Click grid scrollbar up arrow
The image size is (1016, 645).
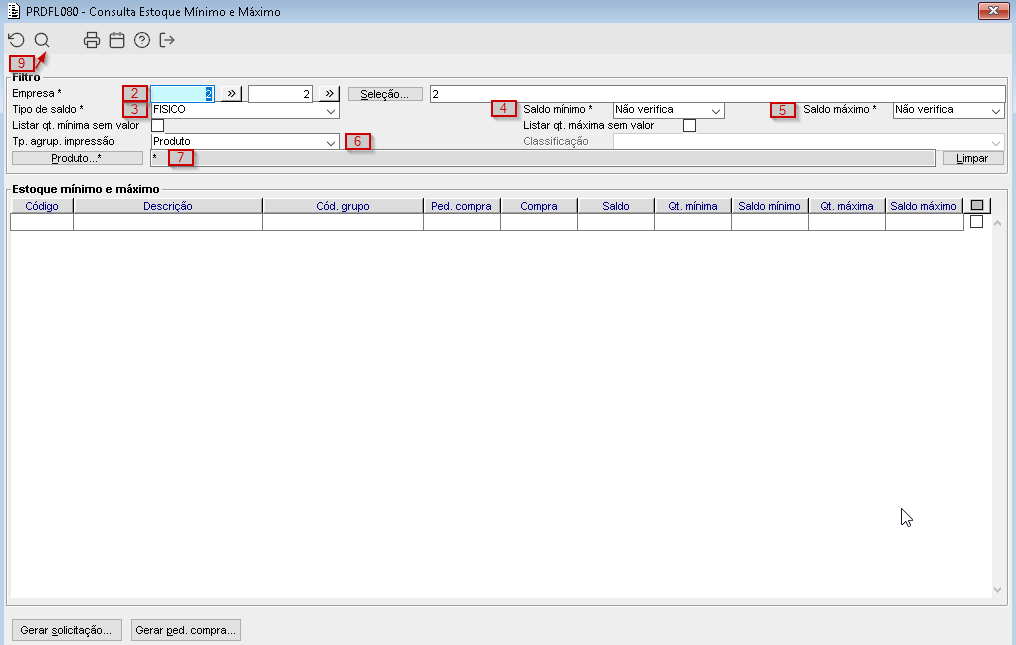997,223
